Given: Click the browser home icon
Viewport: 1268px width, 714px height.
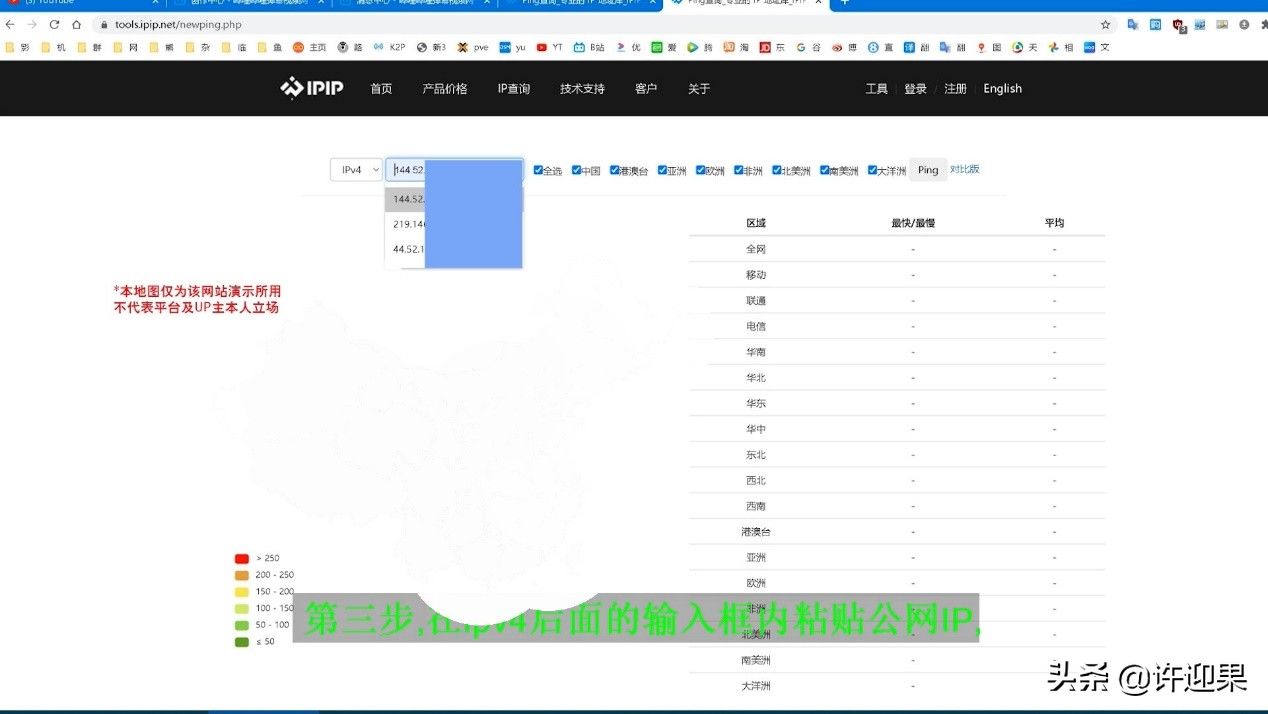Looking at the screenshot, I should click(x=76, y=24).
